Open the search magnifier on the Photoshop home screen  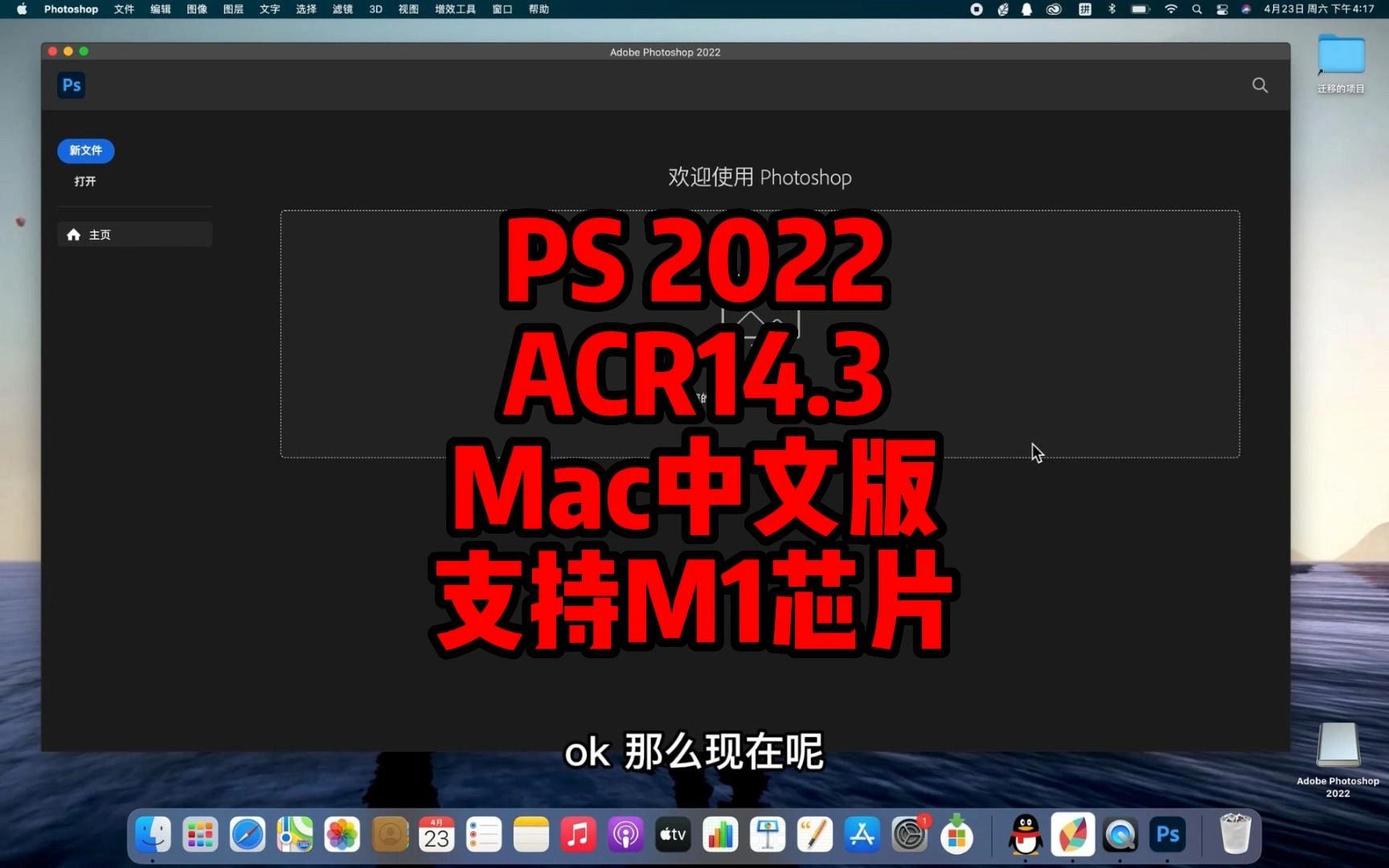click(1260, 84)
